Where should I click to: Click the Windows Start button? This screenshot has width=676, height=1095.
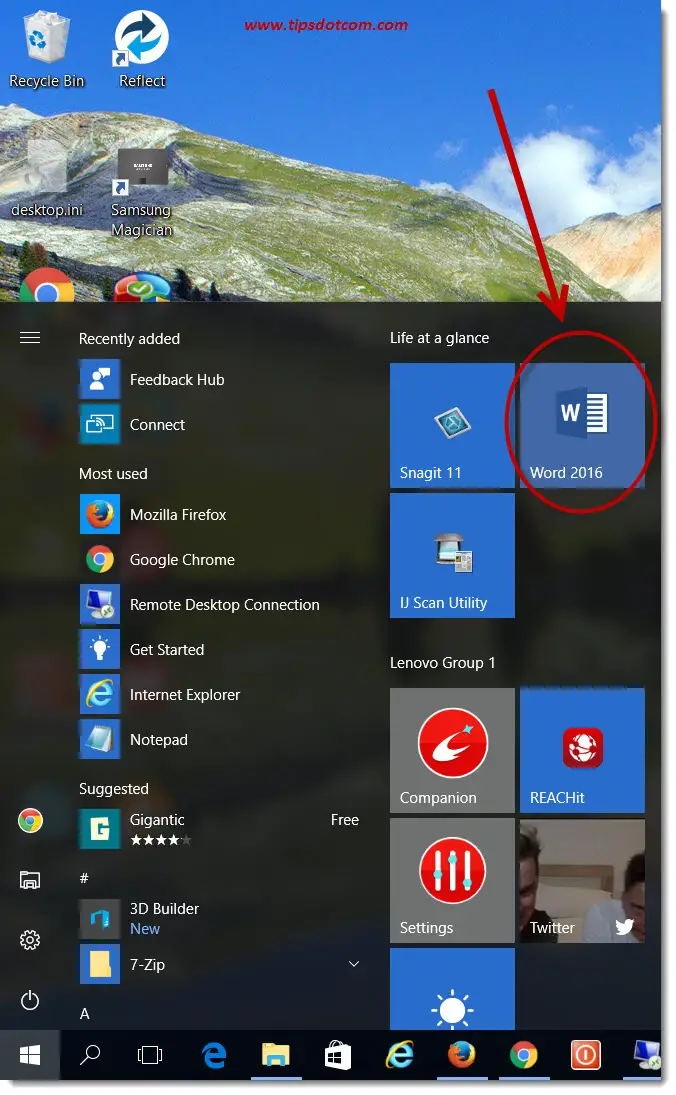(30, 1055)
